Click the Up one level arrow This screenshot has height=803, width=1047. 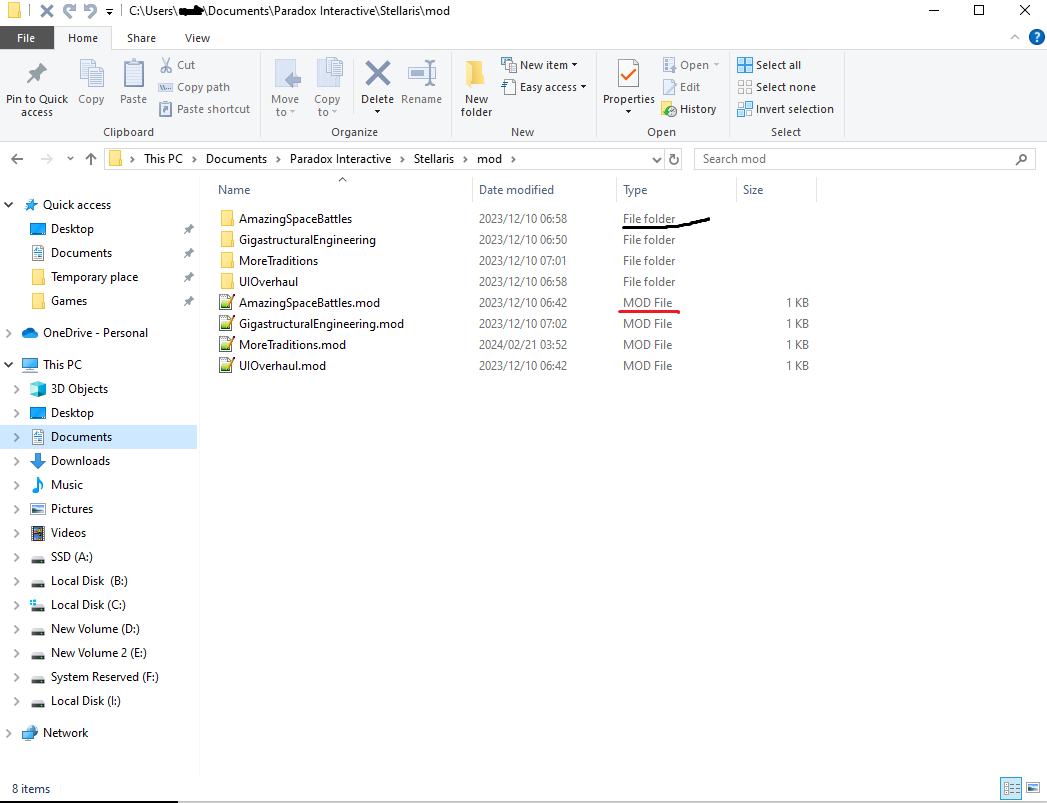pyautogui.click(x=92, y=159)
